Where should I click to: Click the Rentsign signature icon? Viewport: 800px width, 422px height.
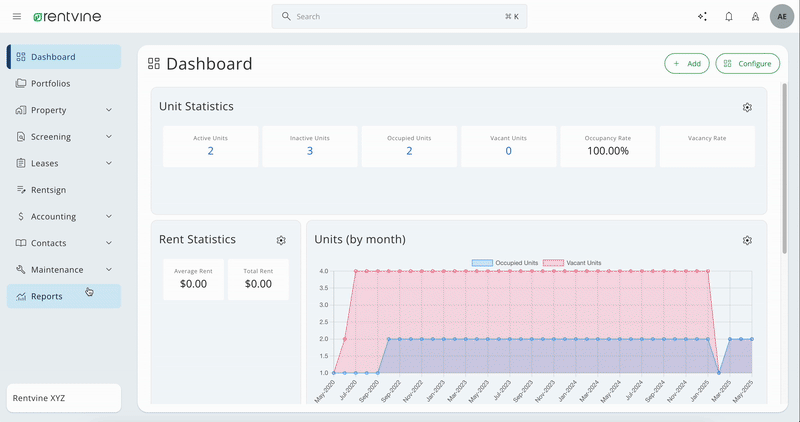[21, 189]
